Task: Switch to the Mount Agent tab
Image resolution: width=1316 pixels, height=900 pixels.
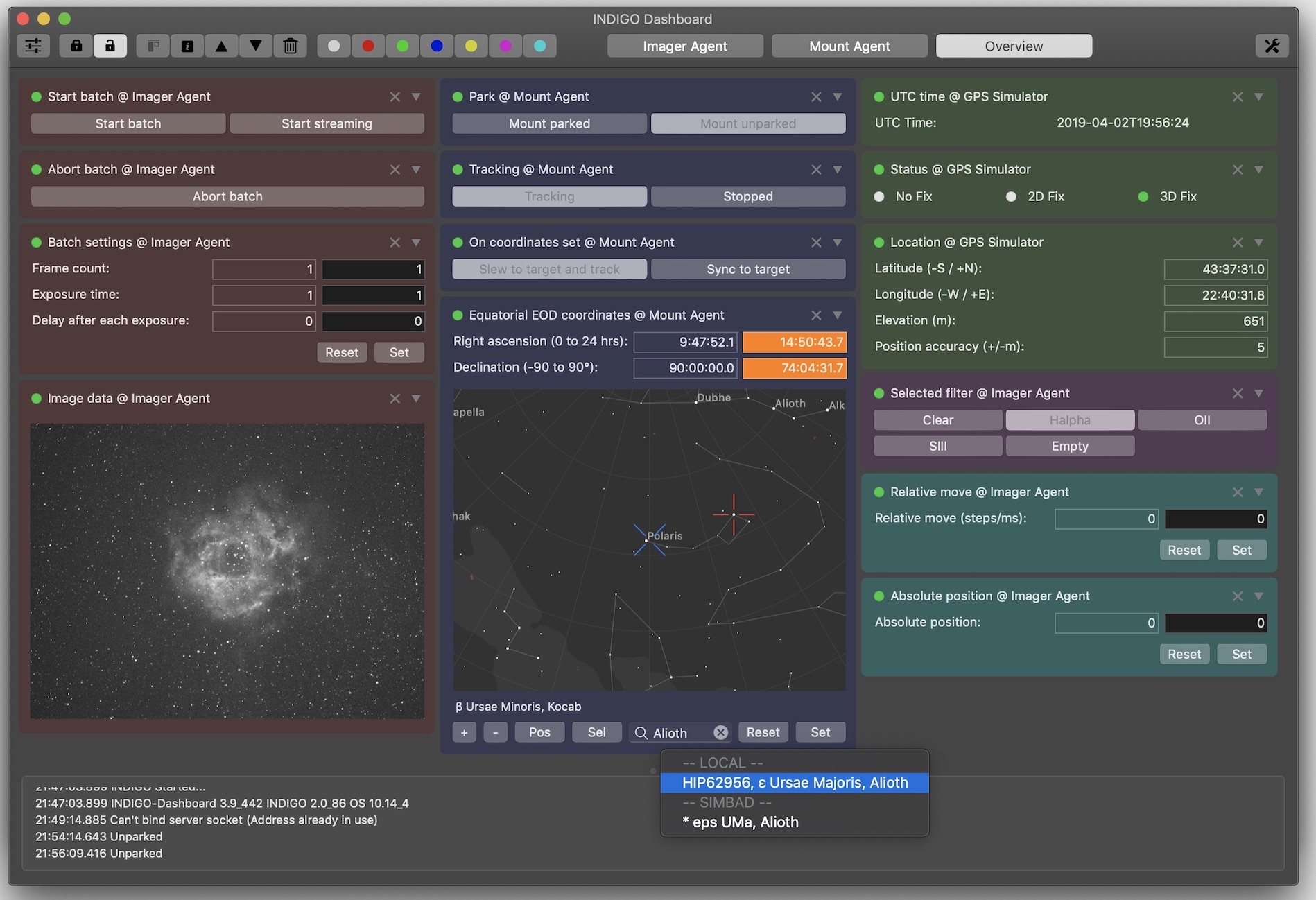Action: click(x=849, y=46)
